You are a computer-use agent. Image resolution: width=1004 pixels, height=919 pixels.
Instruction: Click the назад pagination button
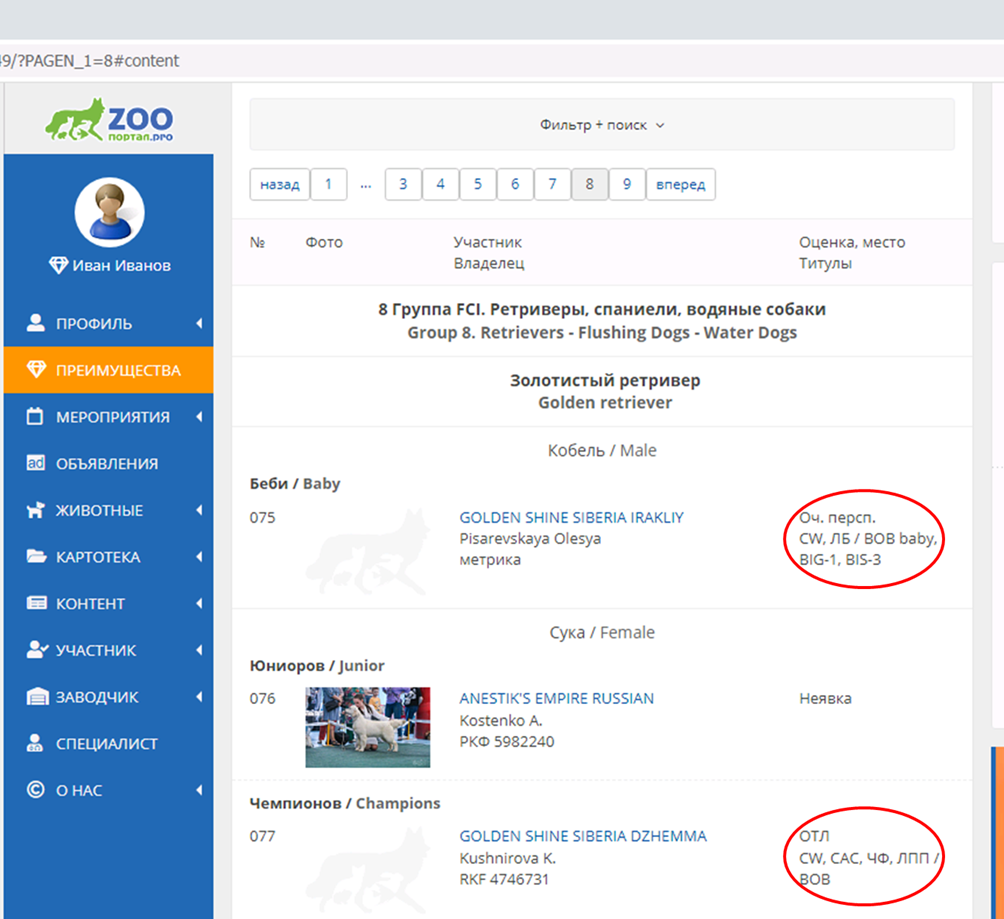[279, 184]
